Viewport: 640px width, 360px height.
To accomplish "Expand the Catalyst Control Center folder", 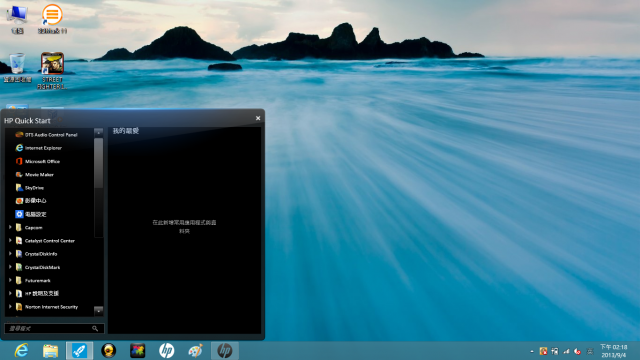I will [x=10, y=241].
